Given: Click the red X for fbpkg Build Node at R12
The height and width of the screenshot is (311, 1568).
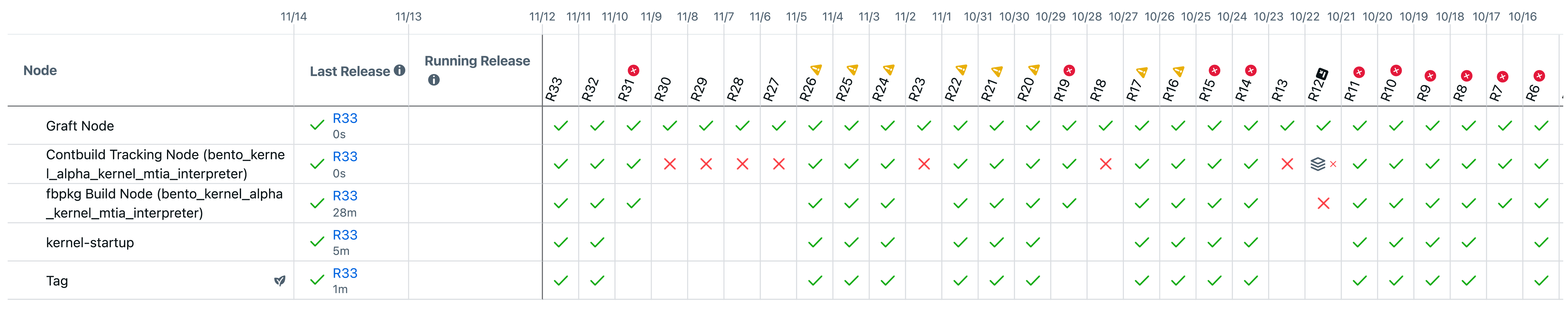Looking at the screenshot, I should click(x=1323, y=203).
